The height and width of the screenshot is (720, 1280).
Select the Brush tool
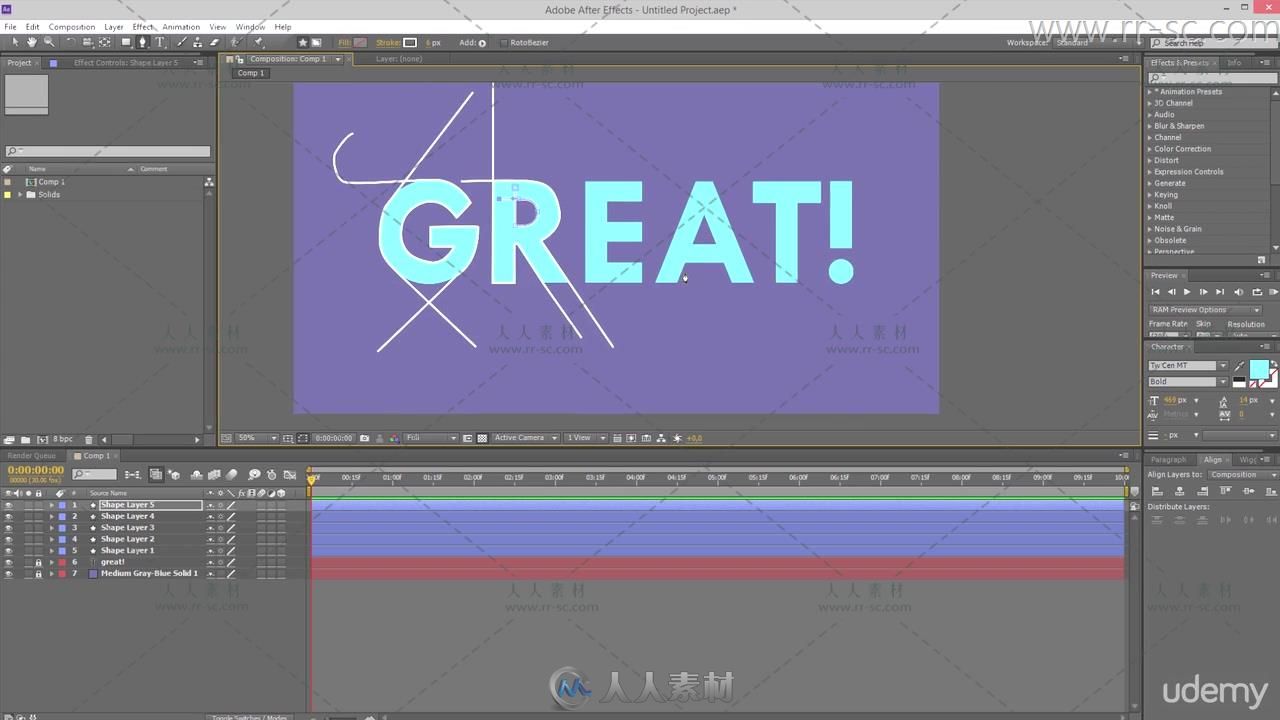pyautogui.click(x=181, y=42)
